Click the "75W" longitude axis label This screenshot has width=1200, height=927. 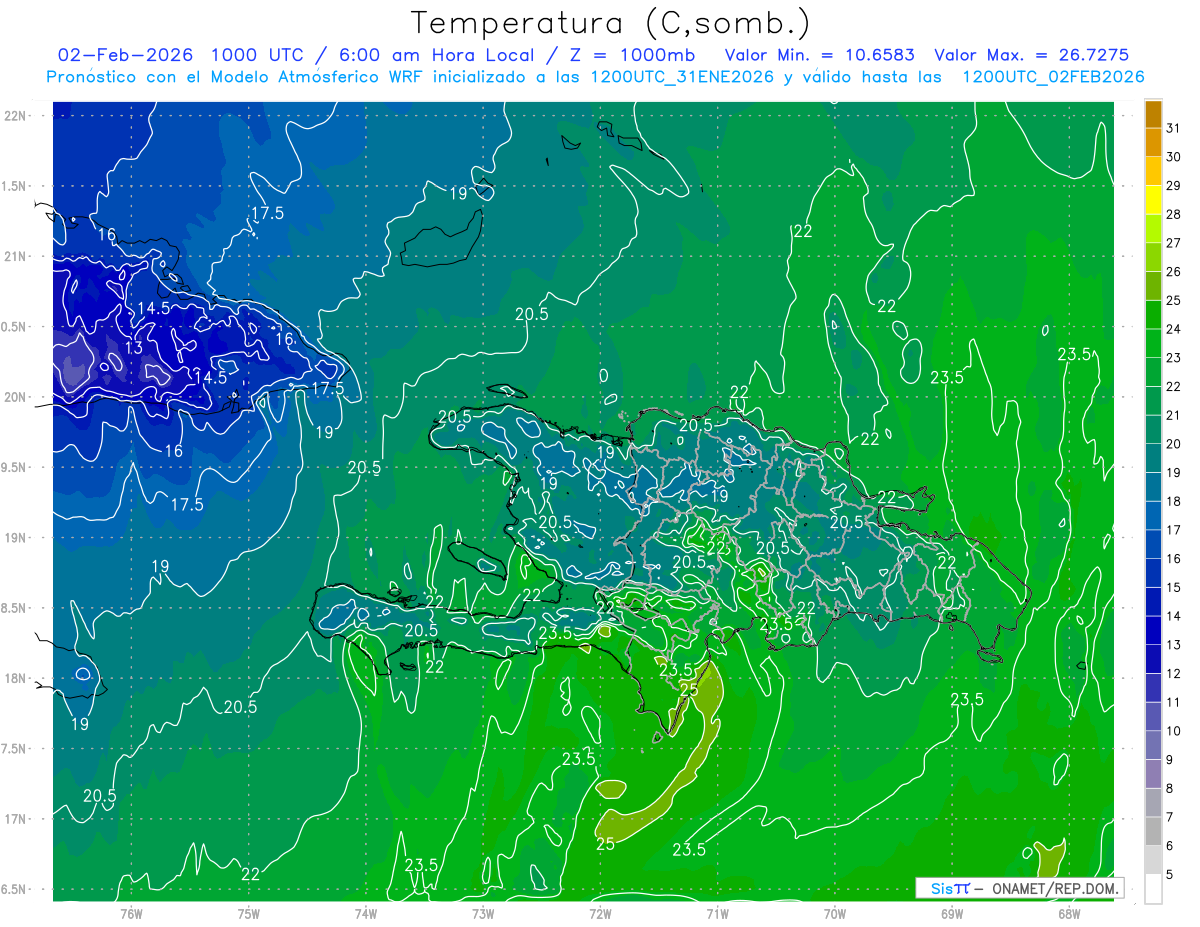coord(248,913)
